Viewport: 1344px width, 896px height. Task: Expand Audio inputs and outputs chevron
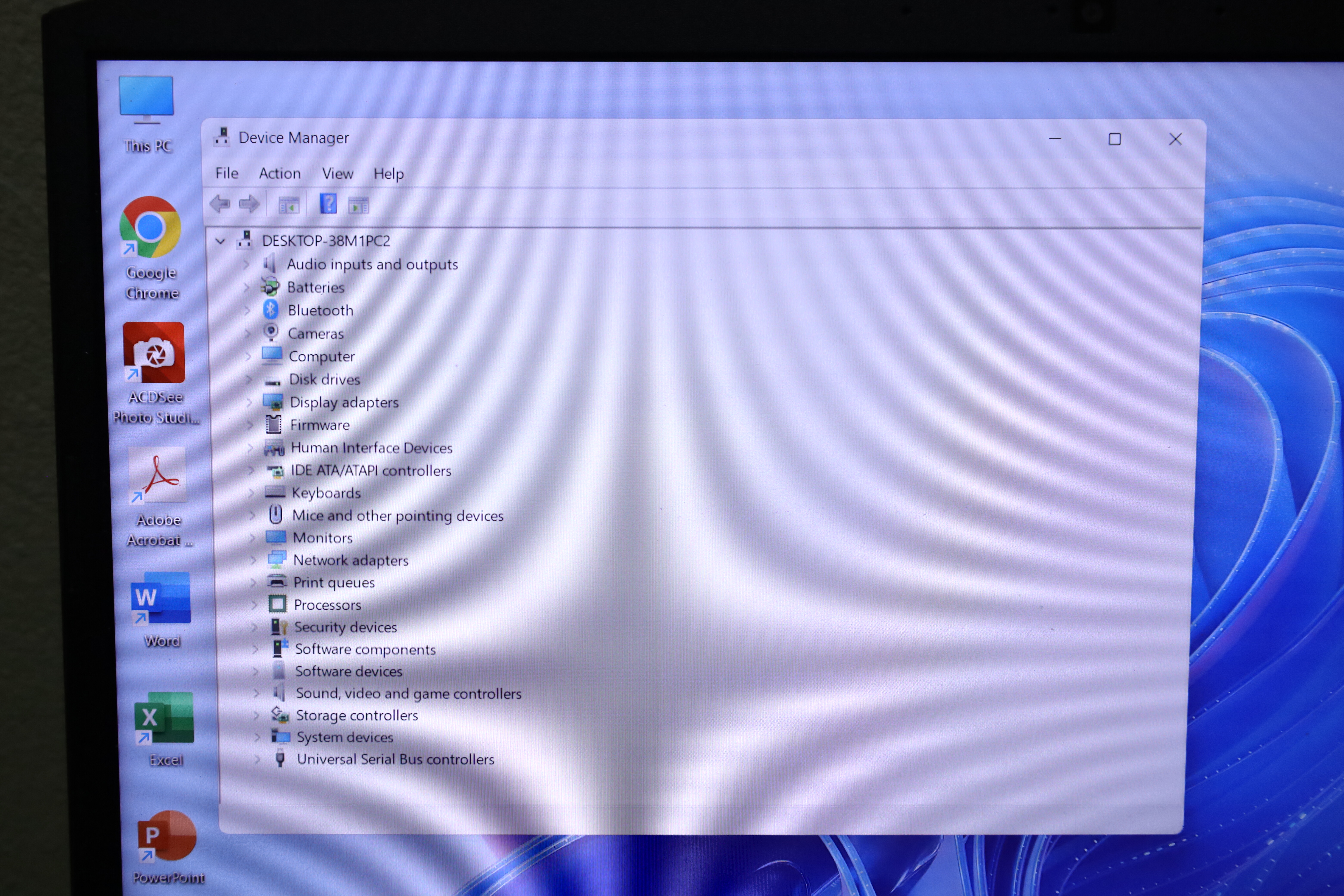pos(246,264)
